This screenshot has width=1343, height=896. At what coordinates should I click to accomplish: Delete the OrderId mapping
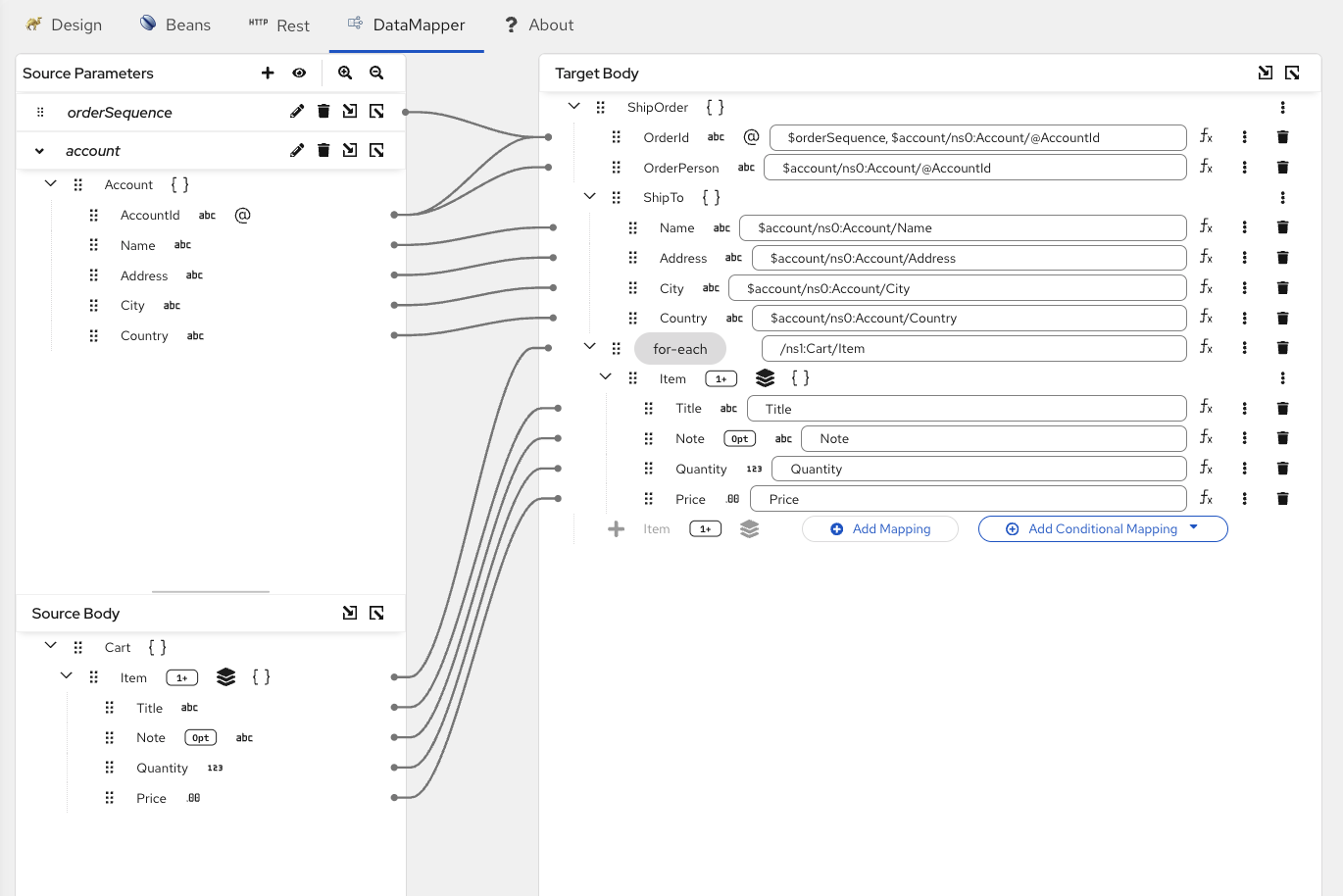click(x=1282, y=137)
